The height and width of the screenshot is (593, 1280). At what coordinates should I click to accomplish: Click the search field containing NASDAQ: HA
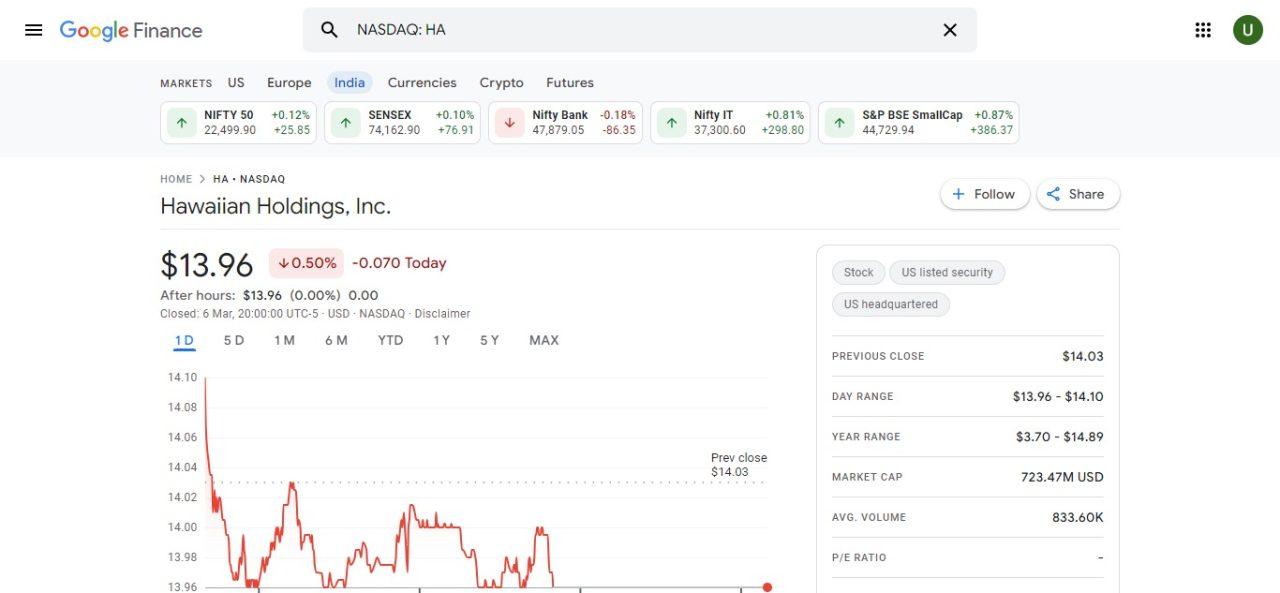tap(640, 30)
